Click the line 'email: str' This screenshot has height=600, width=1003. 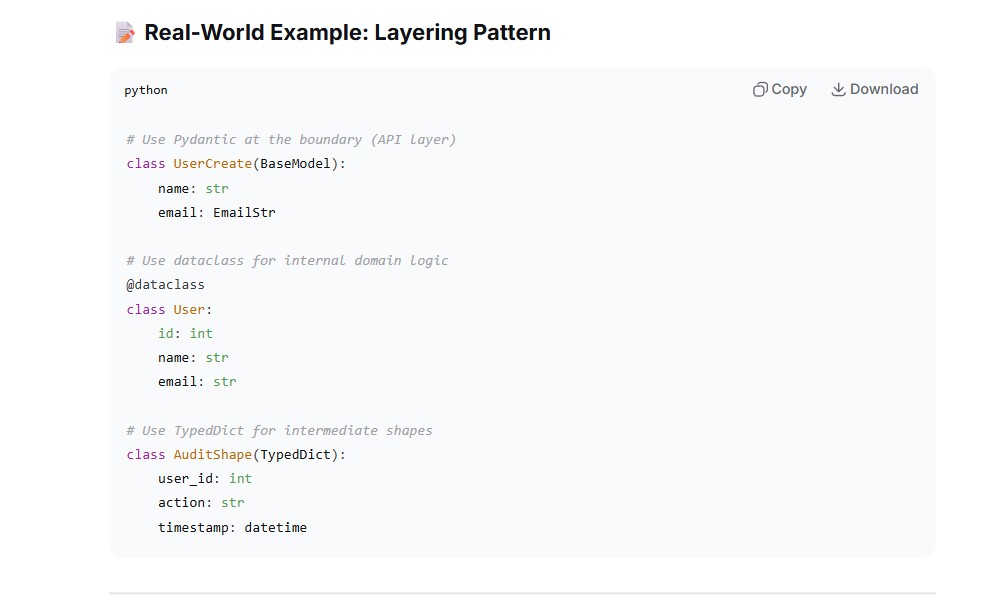click(x=197, y=382)
